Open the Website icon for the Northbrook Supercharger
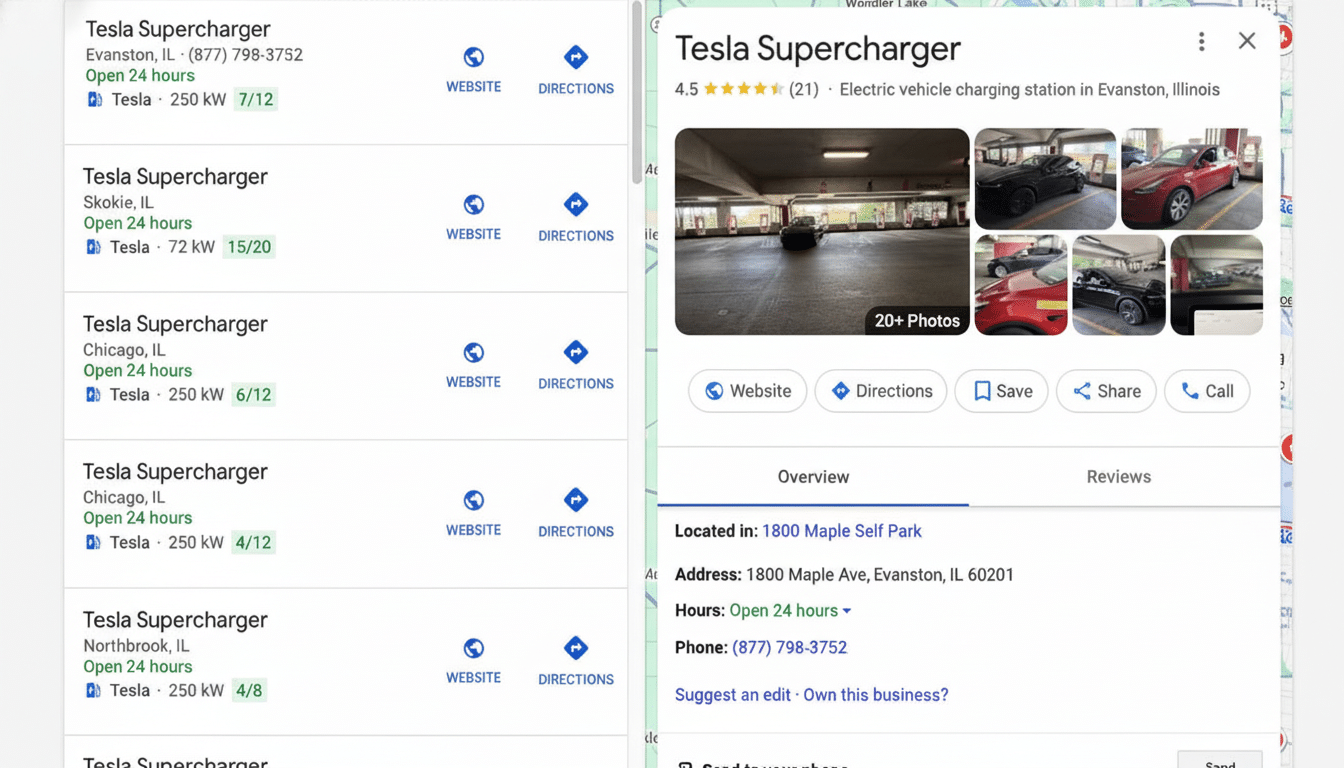 click(473, 648)
